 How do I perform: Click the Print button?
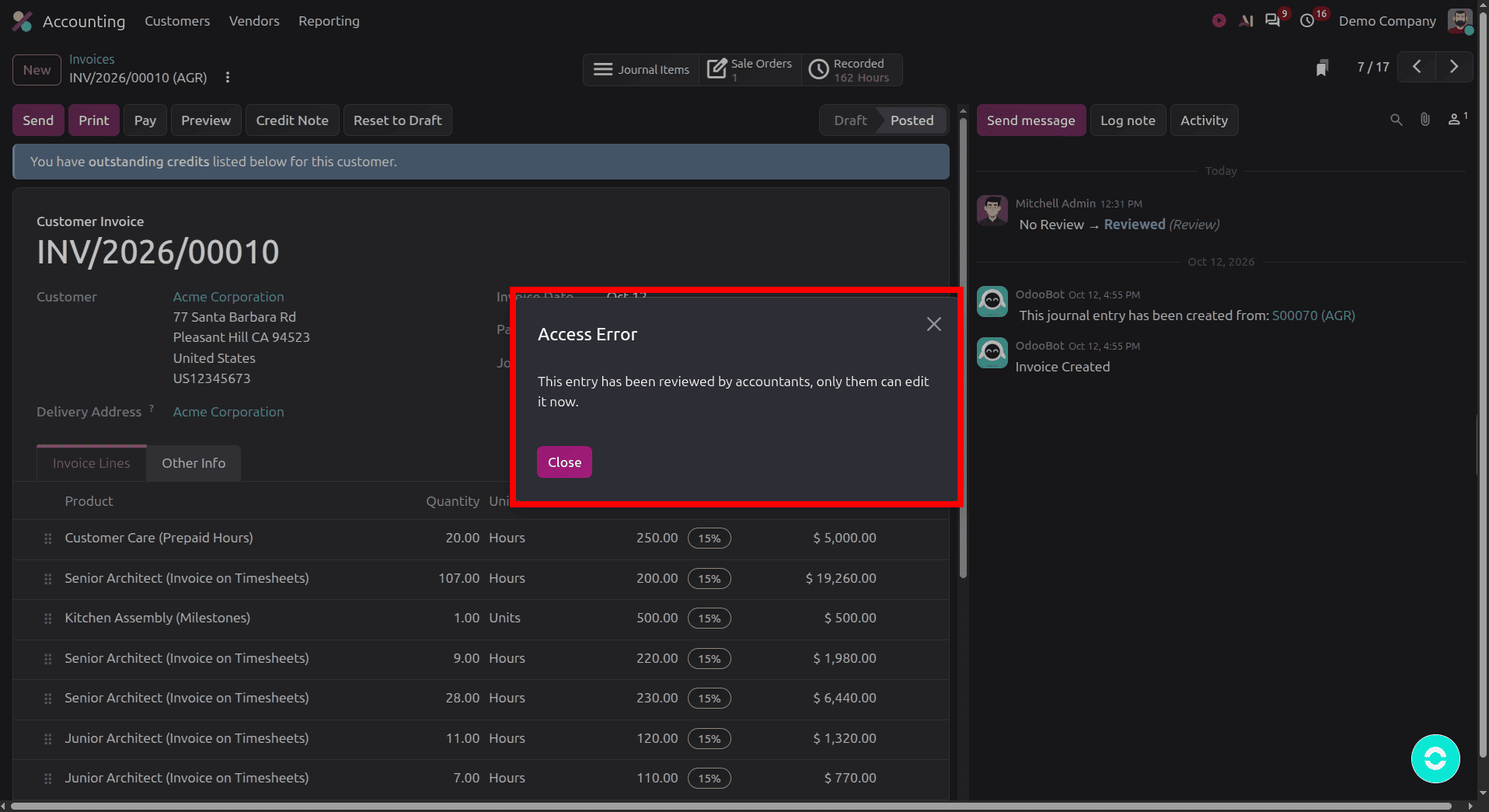click(x=94, y=120)
